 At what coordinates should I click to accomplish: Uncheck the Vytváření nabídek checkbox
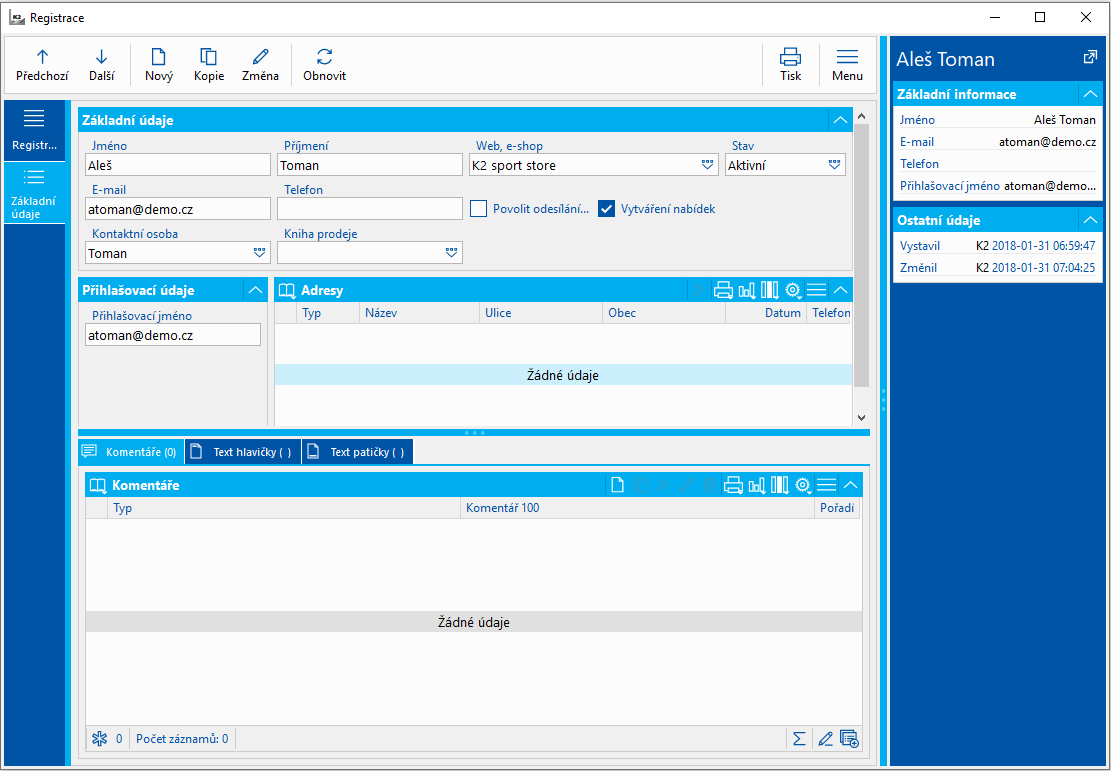(606, 209)
